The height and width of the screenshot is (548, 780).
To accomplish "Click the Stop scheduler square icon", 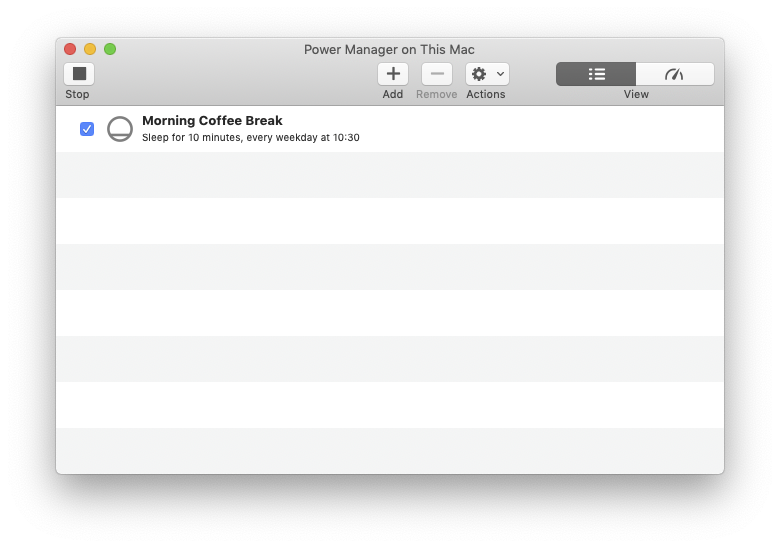I will pos(79,74).
